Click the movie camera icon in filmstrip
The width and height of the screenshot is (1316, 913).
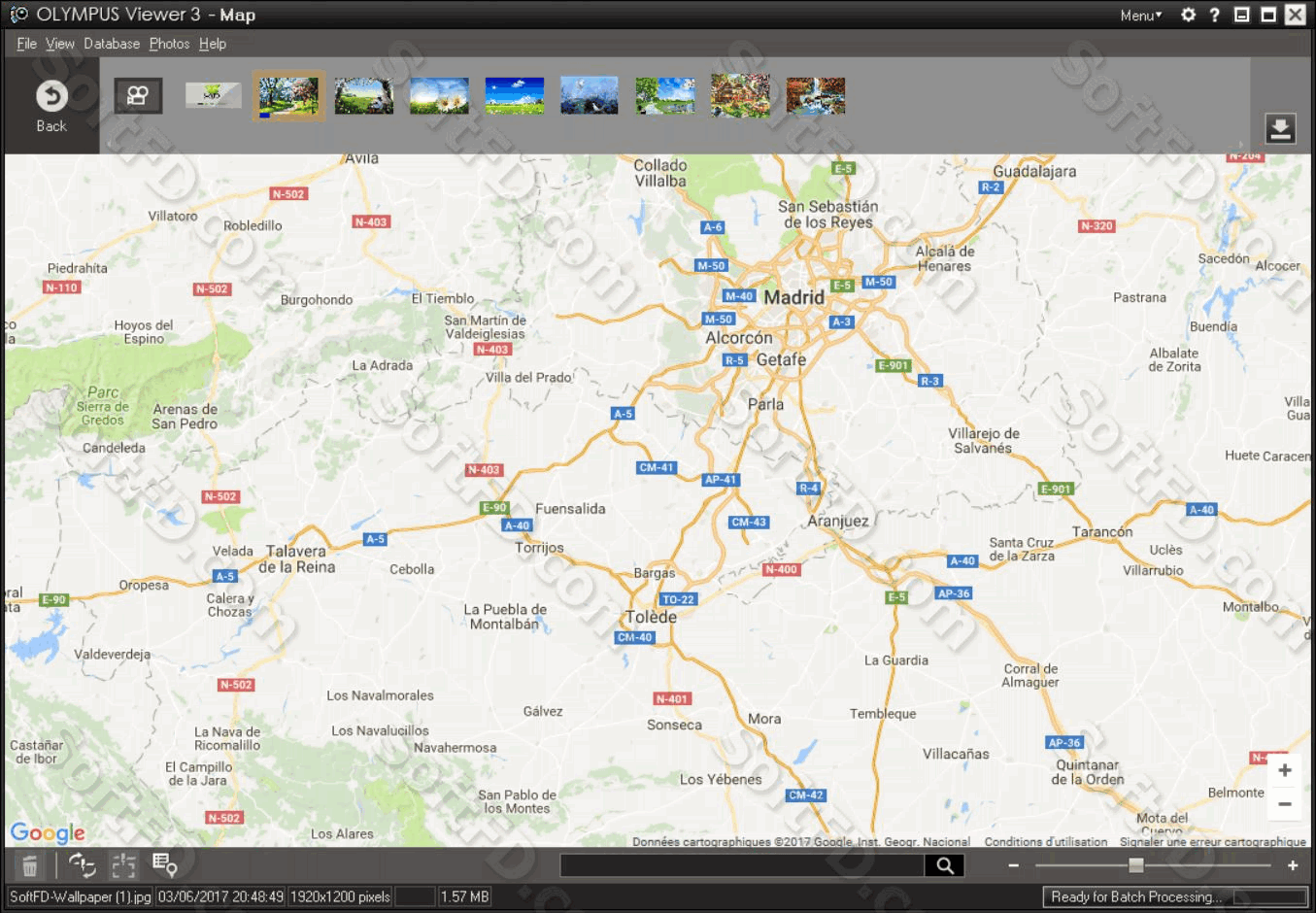[x=138, y=95]
